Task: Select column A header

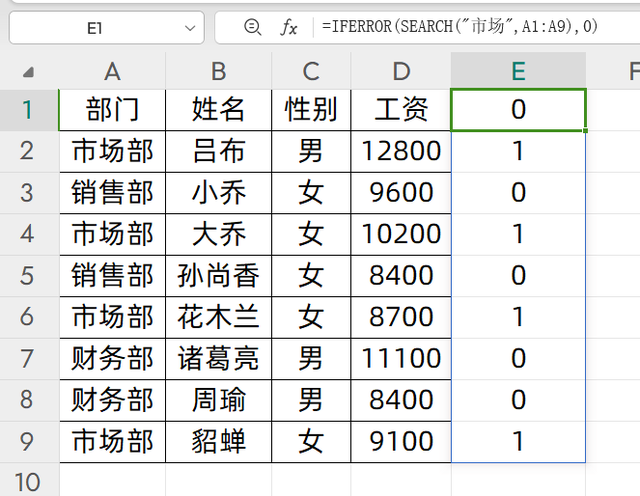Action: coord(112,71)
